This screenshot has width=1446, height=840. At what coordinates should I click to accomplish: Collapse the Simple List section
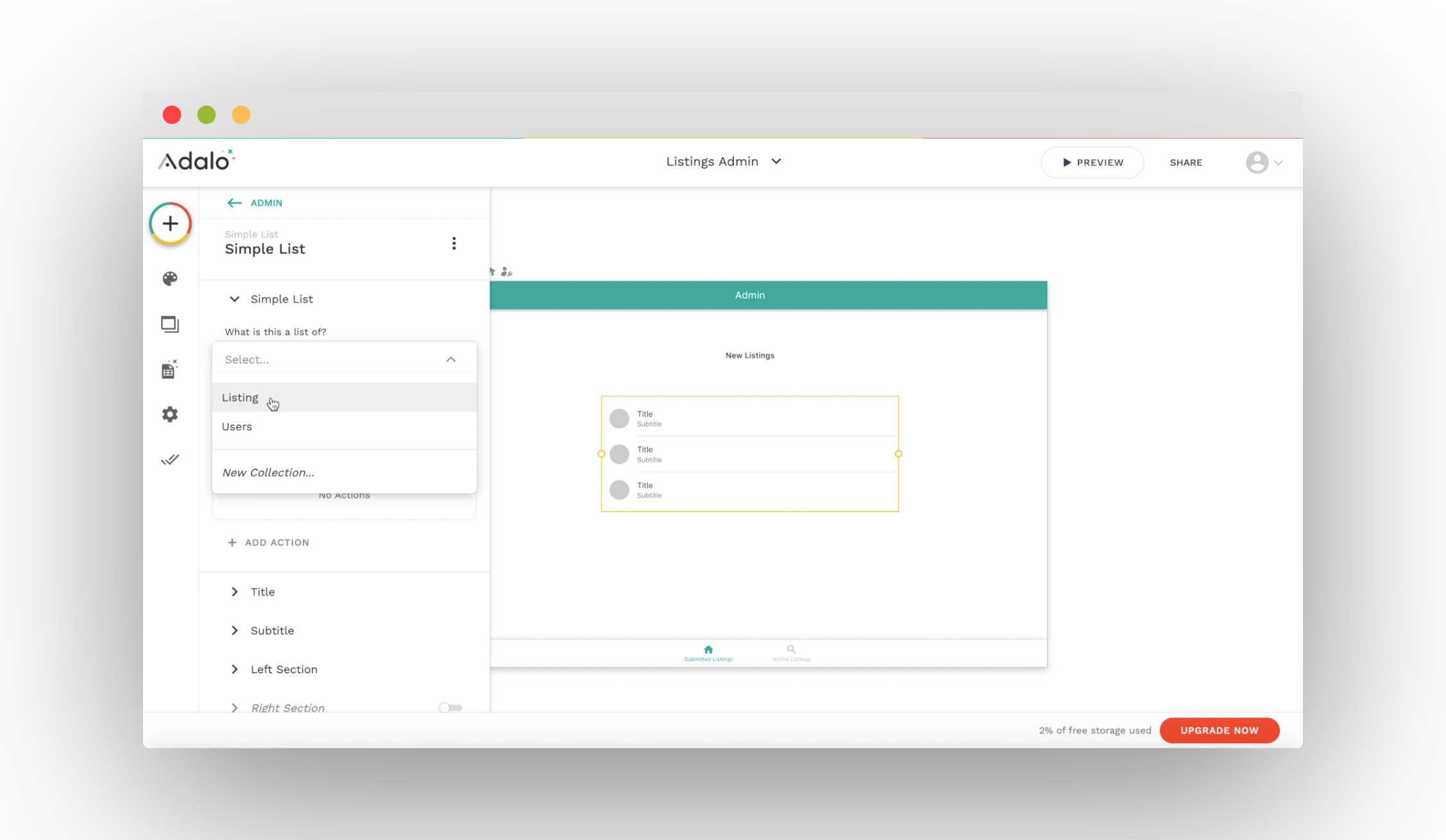coord(235,299)
